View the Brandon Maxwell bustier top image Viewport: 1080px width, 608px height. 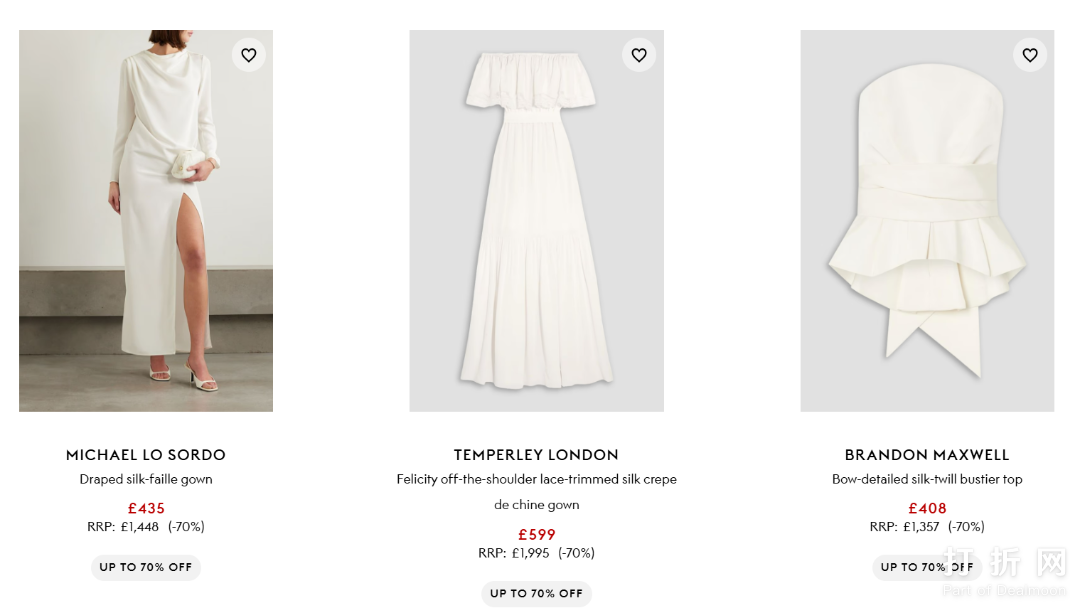click(x=927, y=220)
